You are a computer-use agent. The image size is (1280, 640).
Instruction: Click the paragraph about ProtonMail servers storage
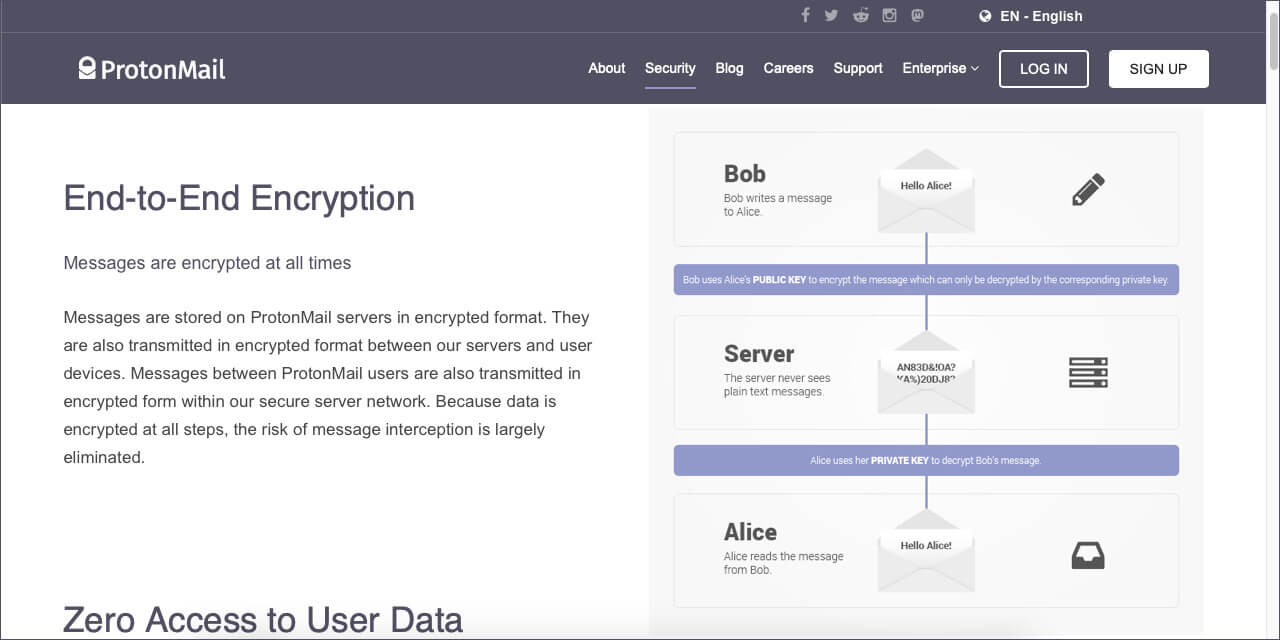pyautogui.click(x=328, y=387)
